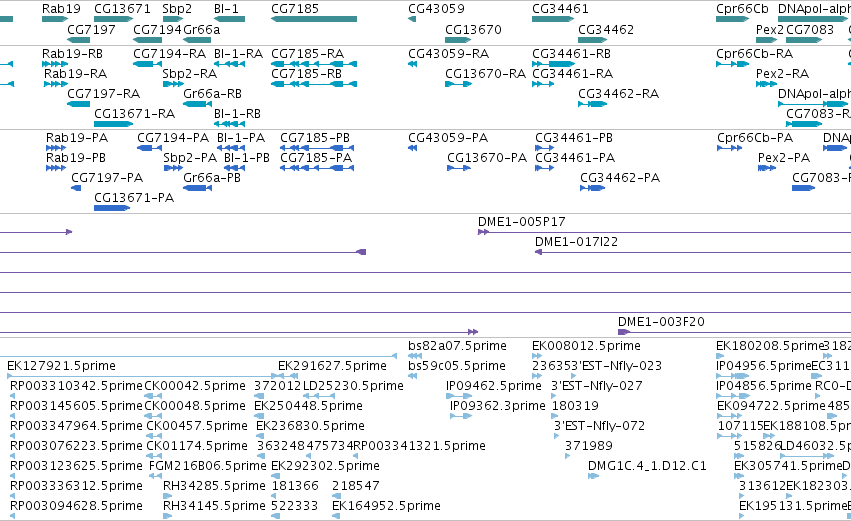The image size is (851, 521).
Task: Select protein label CG34461-PB
Action: (574, 138)
